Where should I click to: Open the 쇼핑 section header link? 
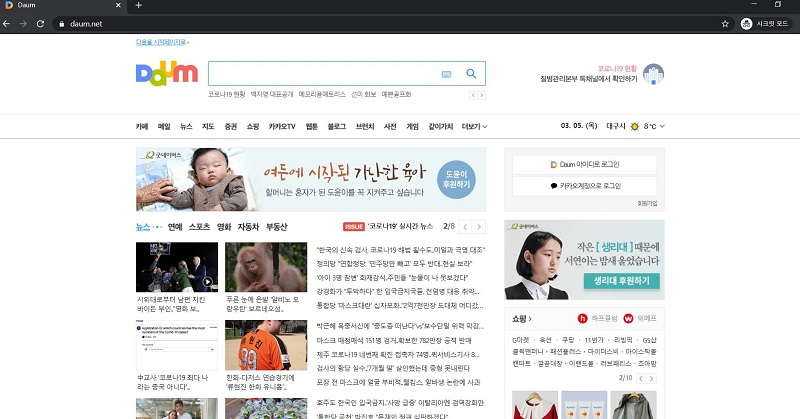[x=522, y=318]
